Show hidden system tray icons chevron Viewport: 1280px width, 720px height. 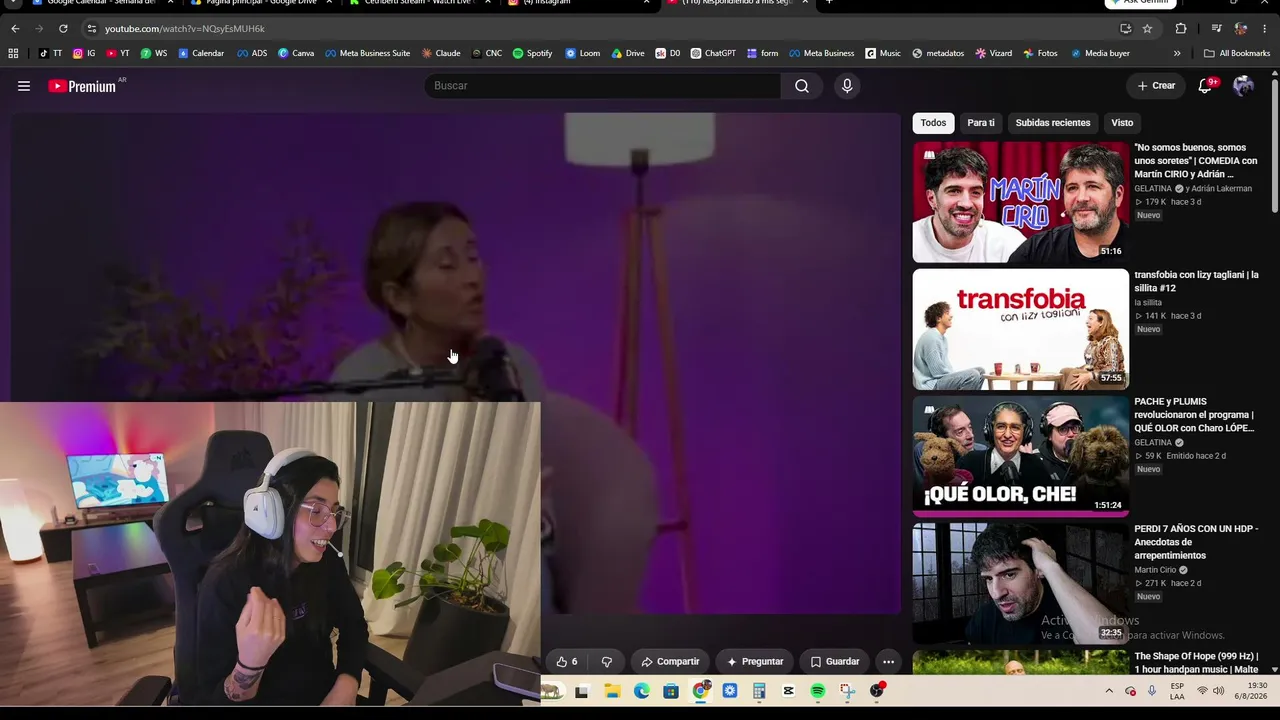pyautogui.click(x=1108, y=691)
